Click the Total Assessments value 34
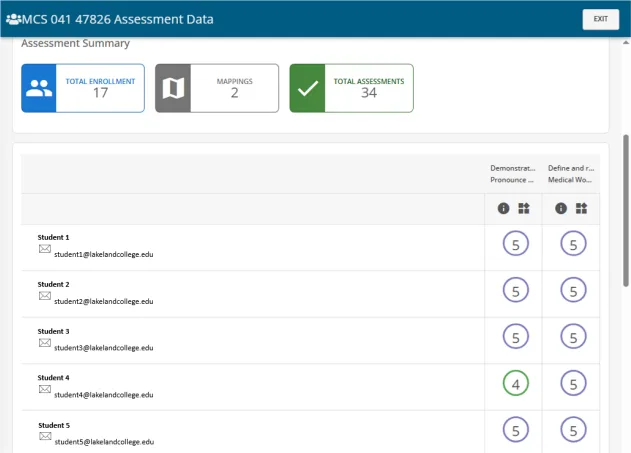This screenshot has height=453, width=631. click(369, 93)
